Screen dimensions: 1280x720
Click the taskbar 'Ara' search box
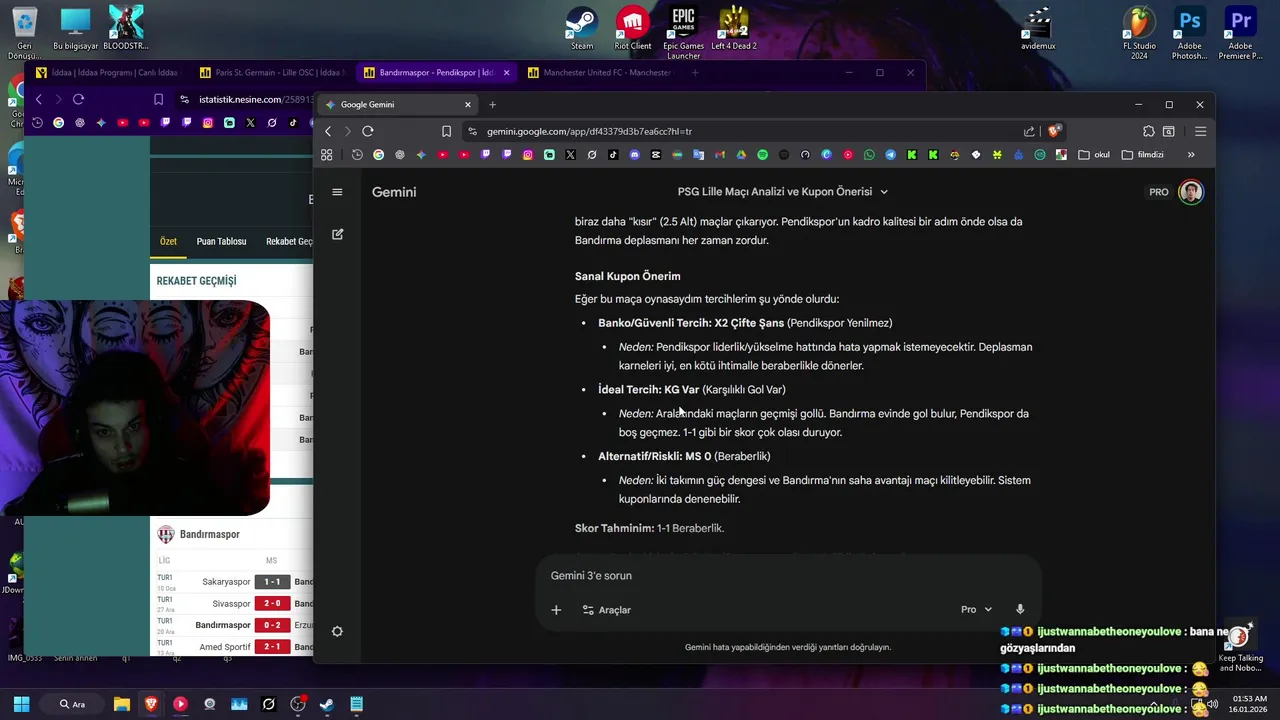73,704
